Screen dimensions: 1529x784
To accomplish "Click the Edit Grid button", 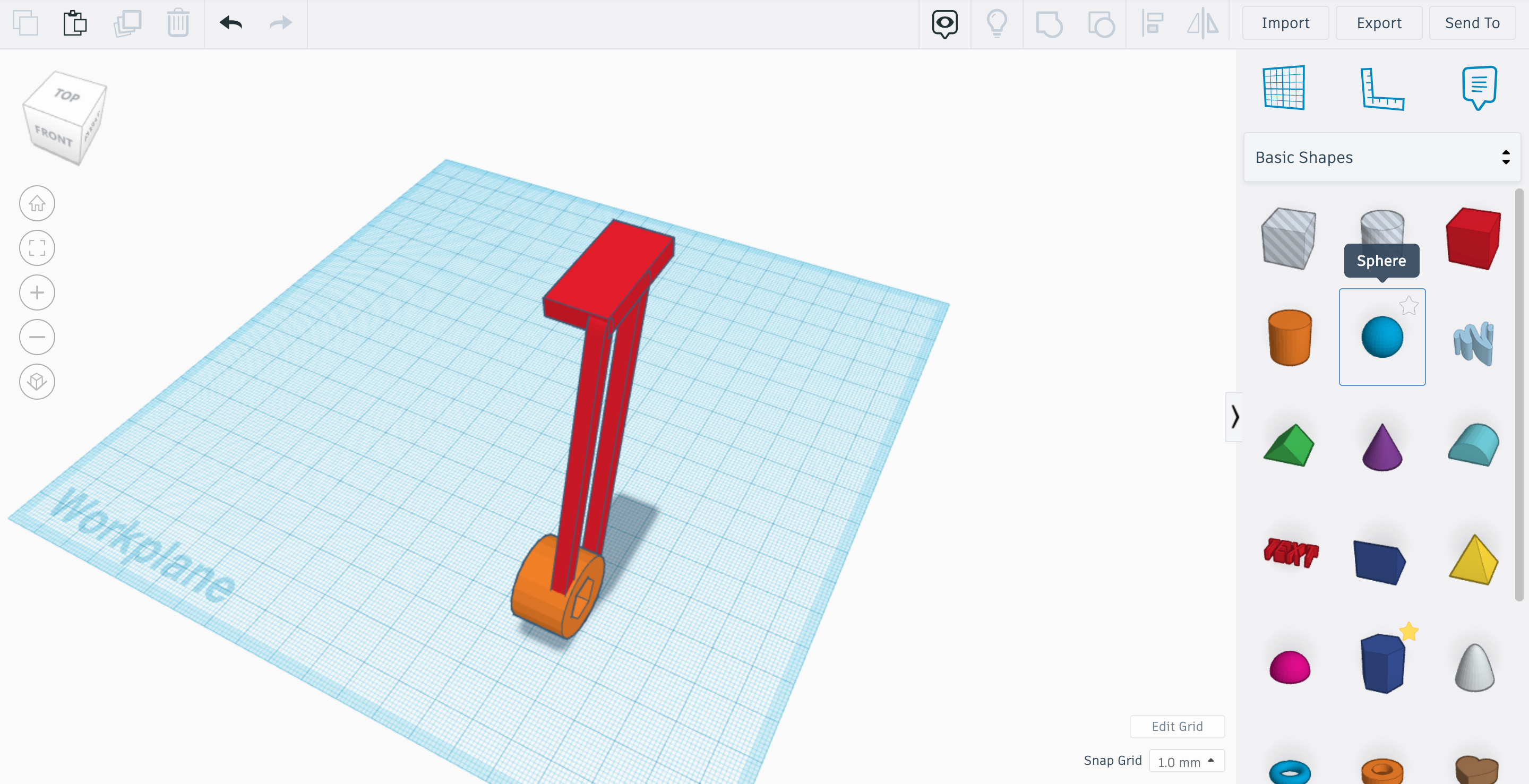I will 1176,727.
